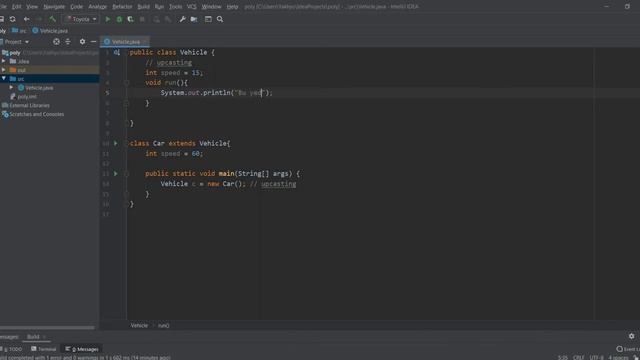
Task: Click the Search Everywhere magnifier icon
Action: point(220,19)
